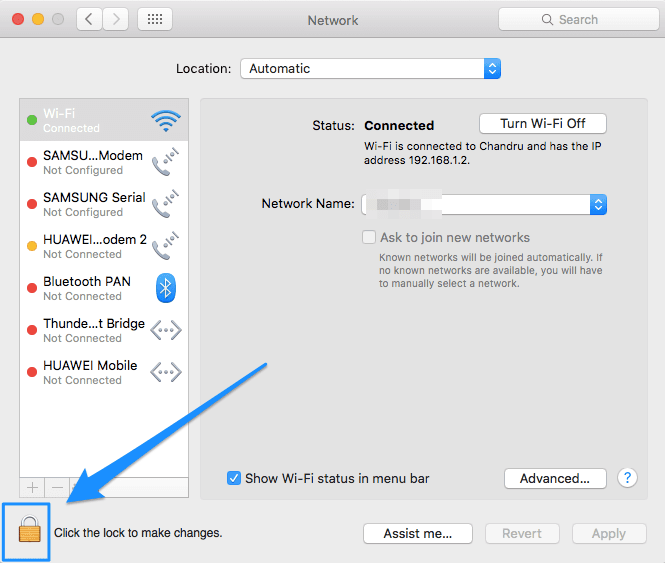Open the Network Name dropdown
This screenshot has height=563, width=665.
point(484,204)
